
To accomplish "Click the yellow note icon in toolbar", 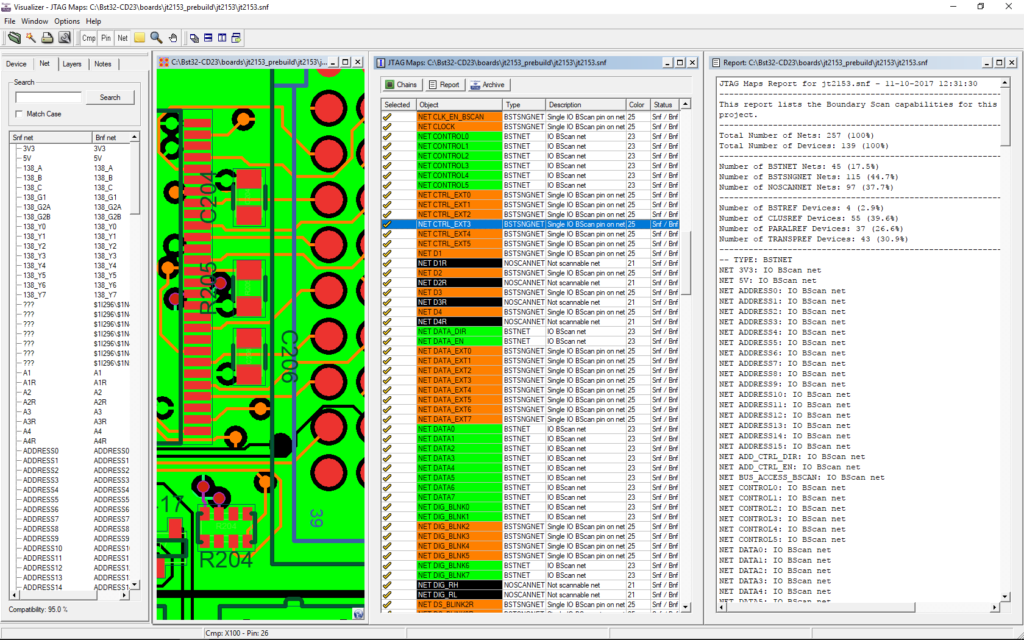I will click(x=140, y=38).
